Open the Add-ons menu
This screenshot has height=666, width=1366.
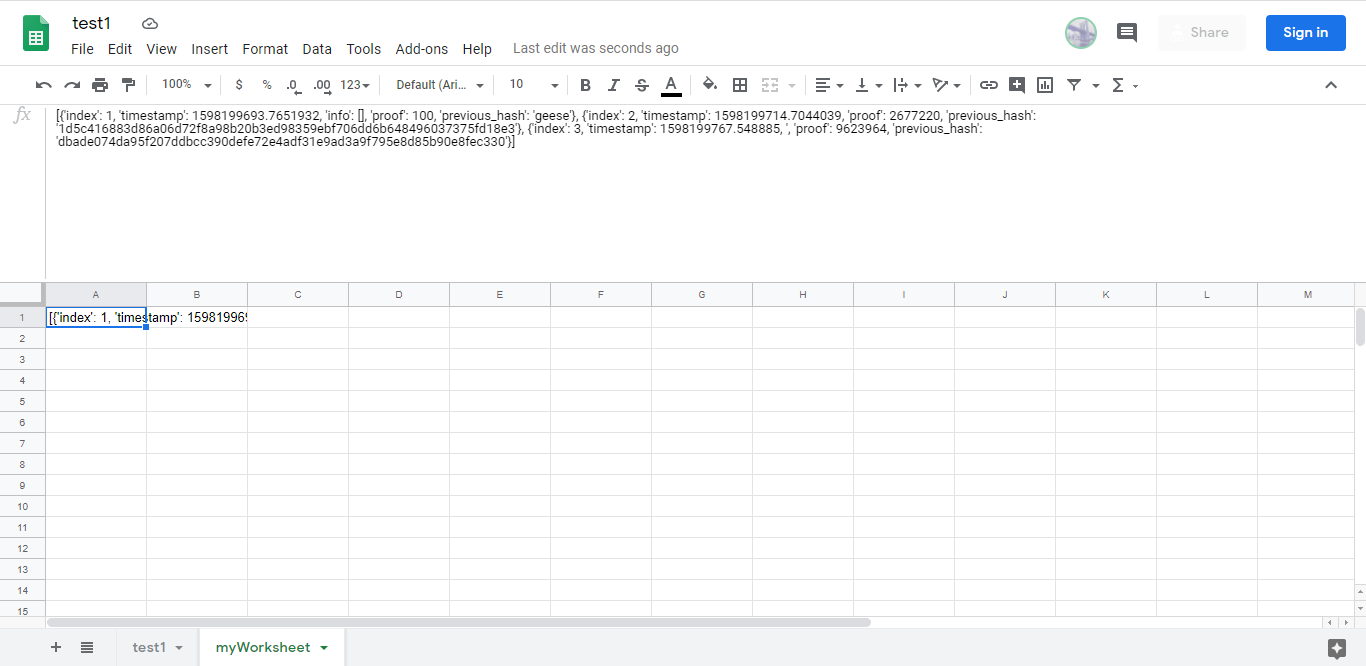[x=422, y=49]
